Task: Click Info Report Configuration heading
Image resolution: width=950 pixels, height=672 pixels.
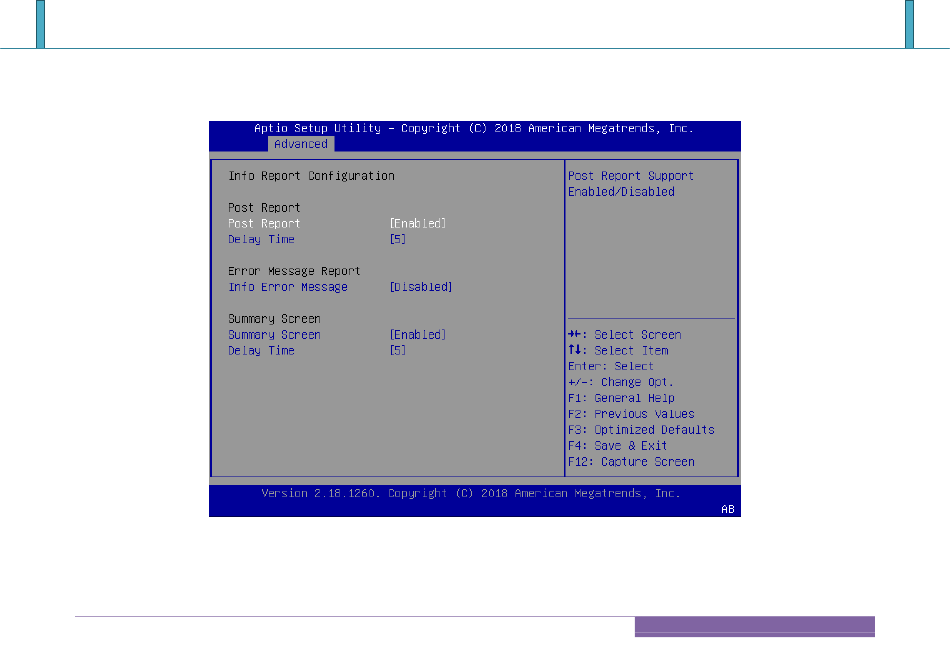Action: [311, 176]
